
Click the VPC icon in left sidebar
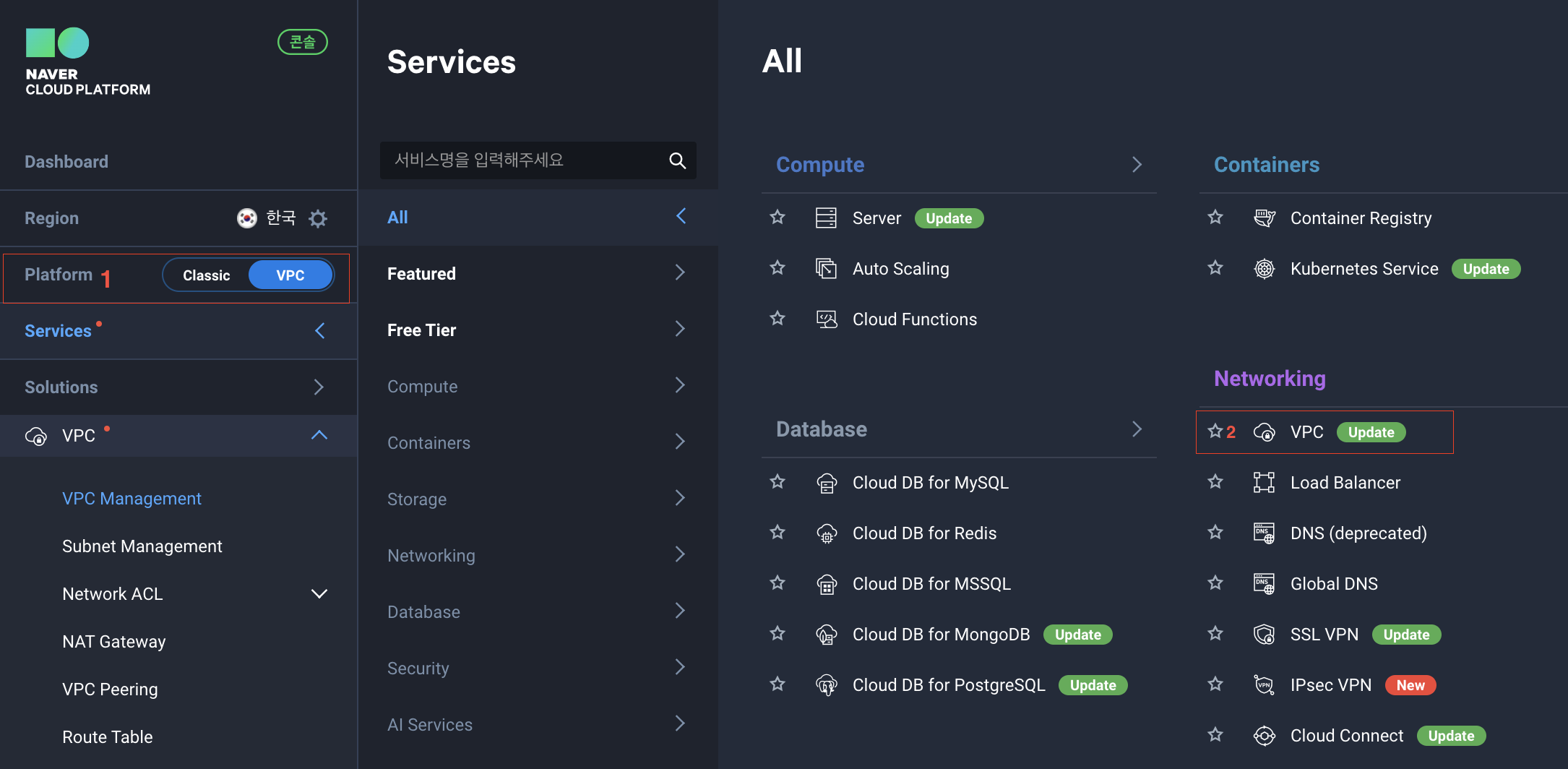point(36,436)
